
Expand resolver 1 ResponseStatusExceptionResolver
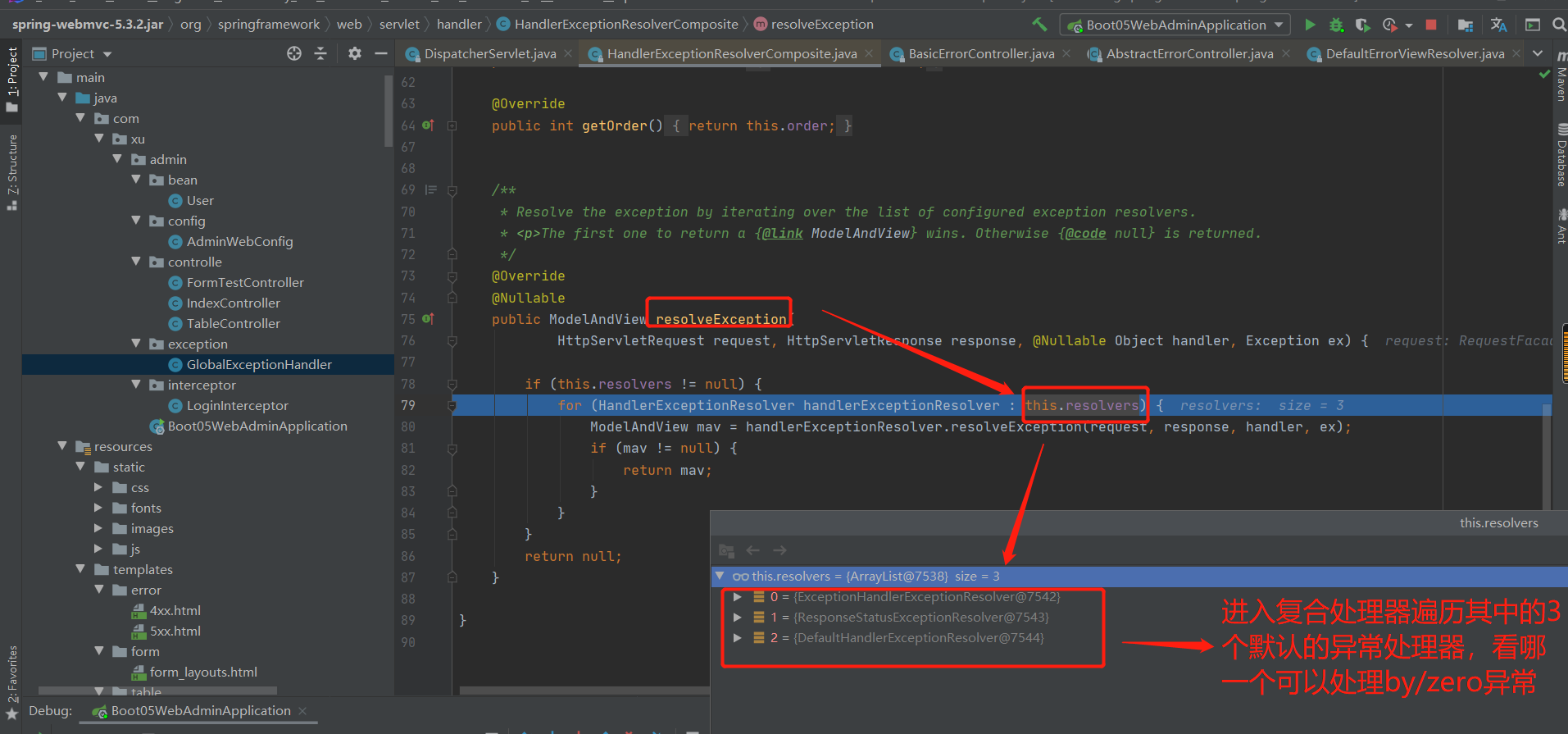[x=737, y=618]
